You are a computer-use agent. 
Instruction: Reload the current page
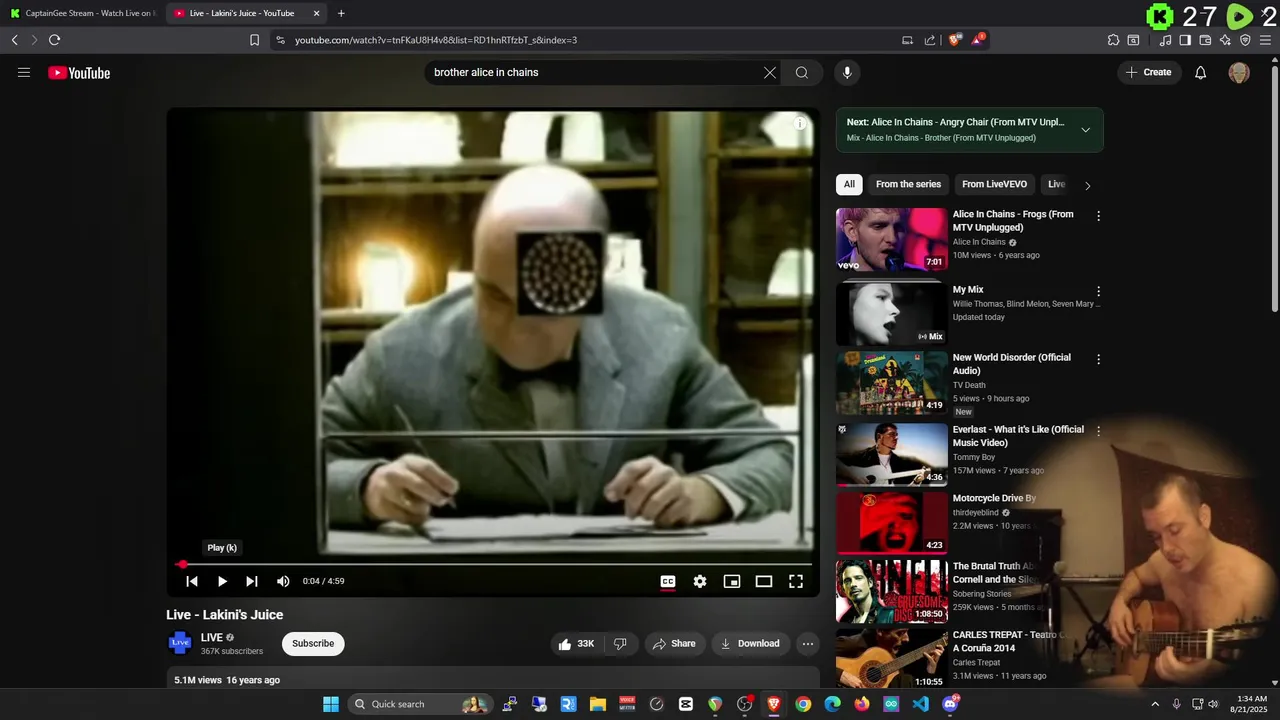tap(55, 40)
